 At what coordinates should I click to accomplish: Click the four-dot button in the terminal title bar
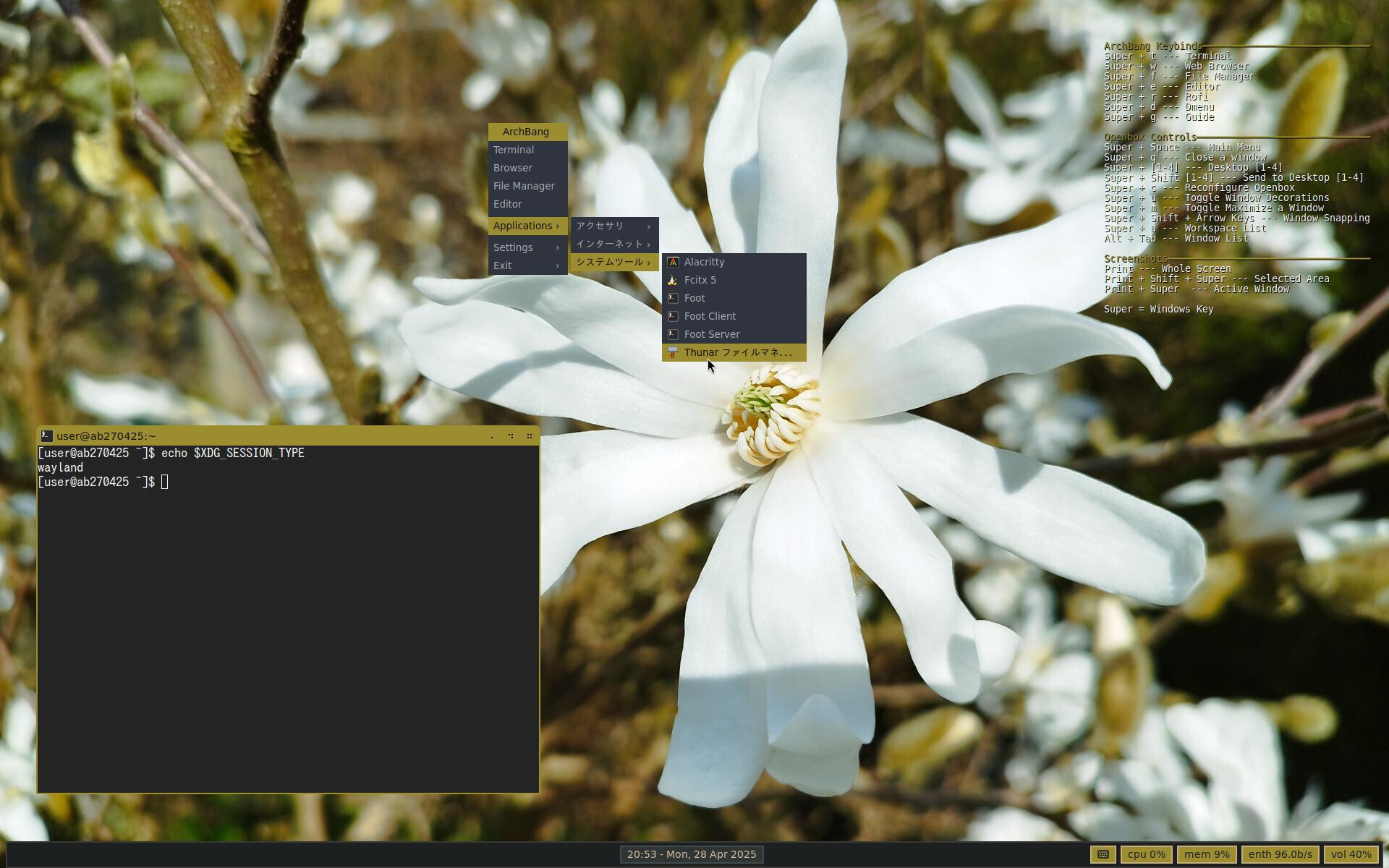(530, 436)
